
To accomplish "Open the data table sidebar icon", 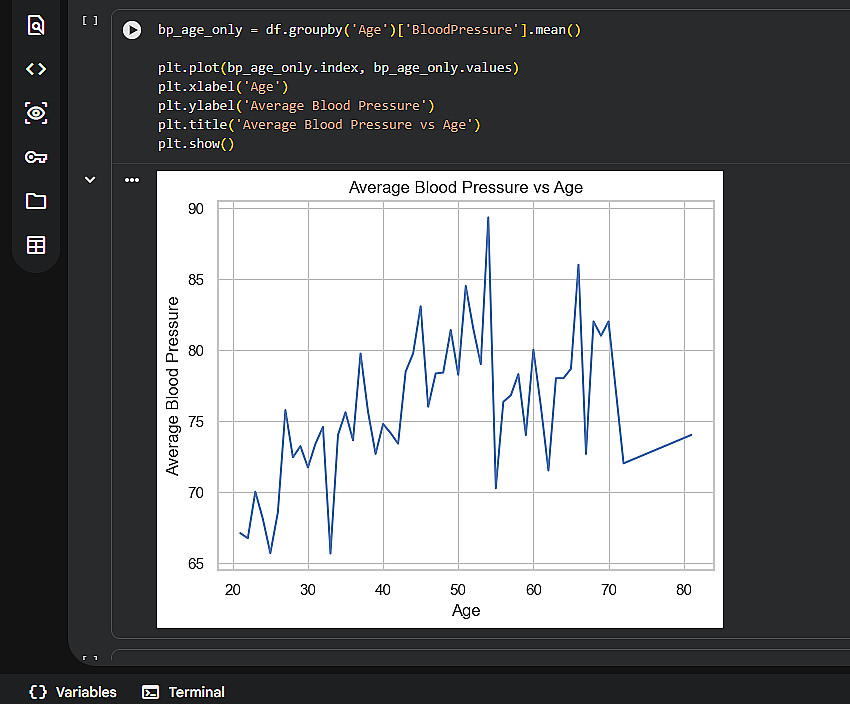I will coord(36,245).
